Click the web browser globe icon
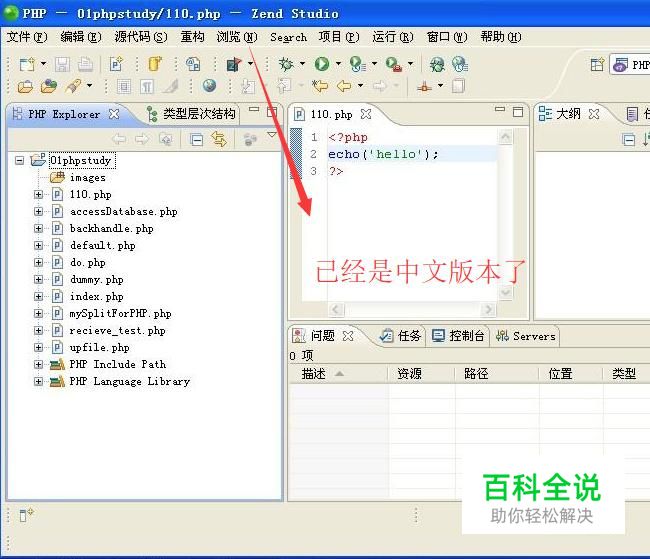This screenshot has height=559, width=650. coord(209,86)
